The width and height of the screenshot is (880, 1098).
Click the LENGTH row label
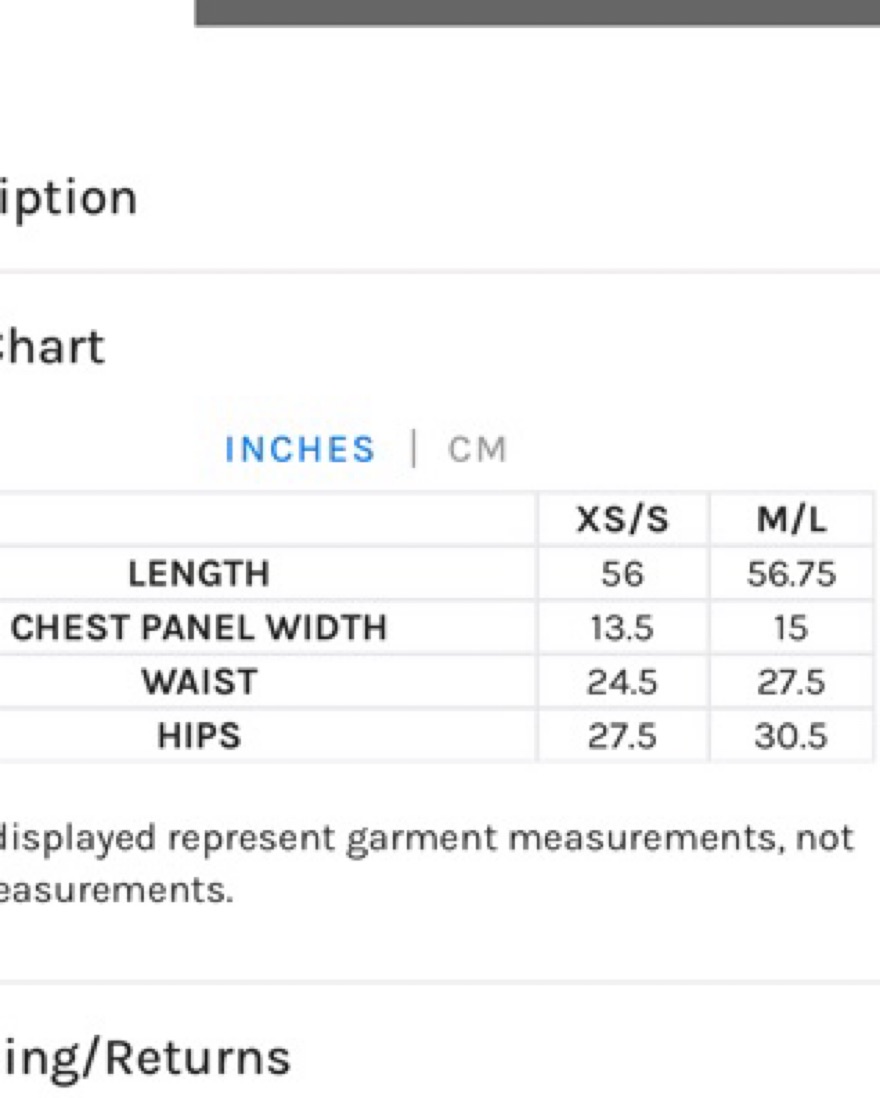(199, 574)
